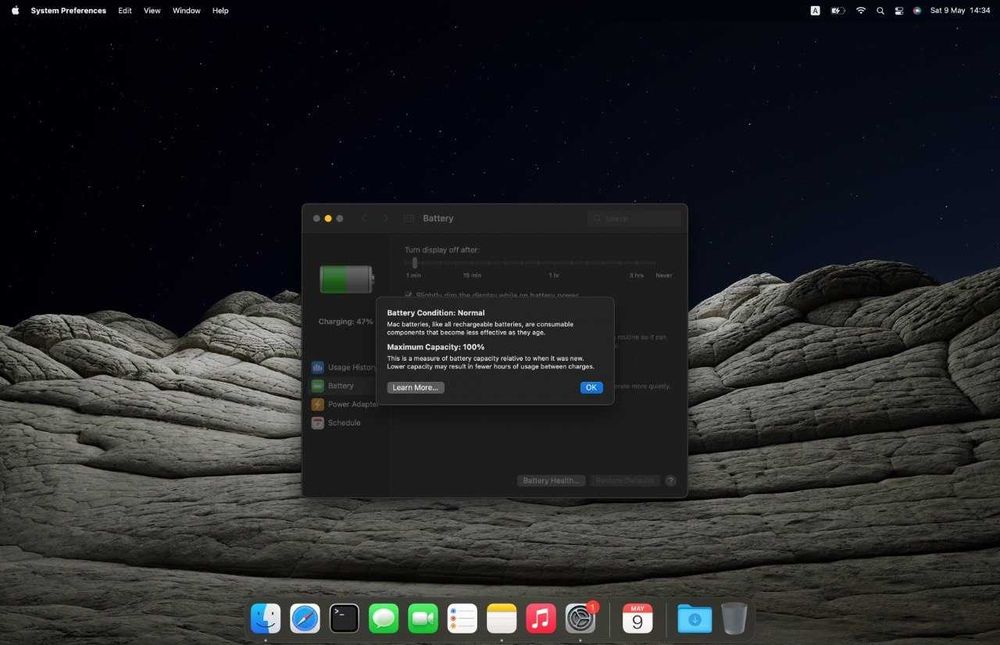
Task: Show all preferences grid icon
Action: (x=409, y=218)
